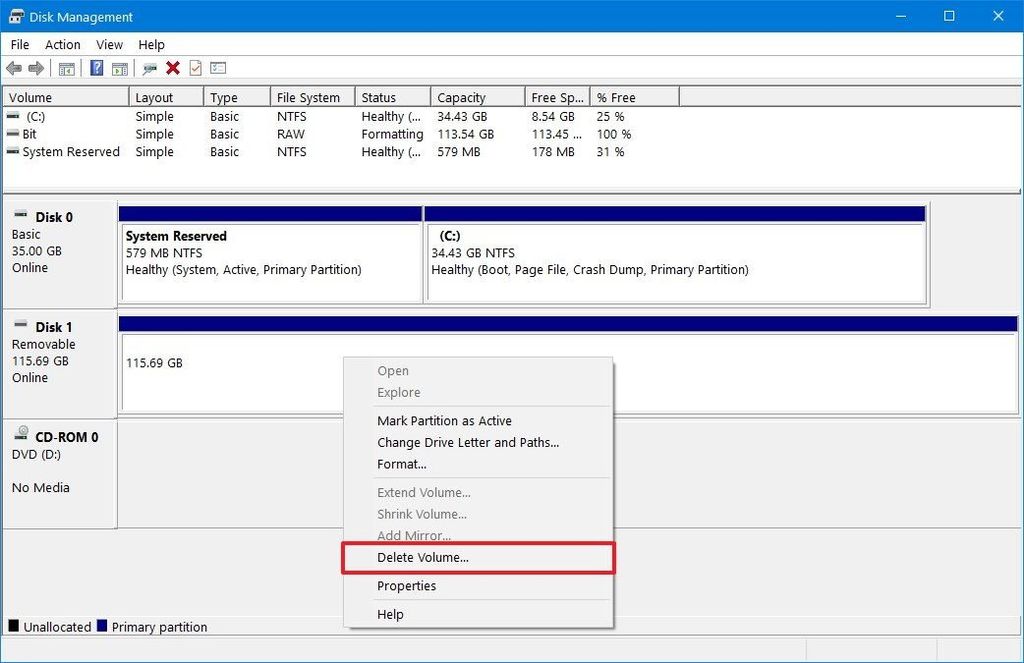Select Mark Partition as Active
The width and height of the screenshot is (1024, 663).
pos(444,420)
